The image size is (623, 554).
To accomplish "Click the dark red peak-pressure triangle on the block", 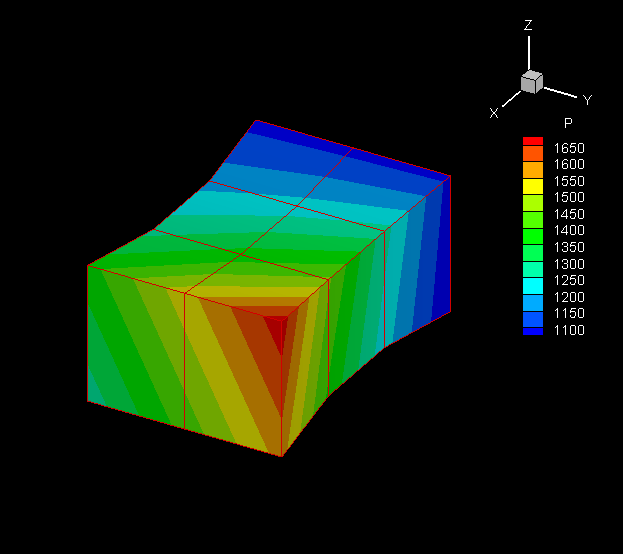I will [x=276, y=329].
